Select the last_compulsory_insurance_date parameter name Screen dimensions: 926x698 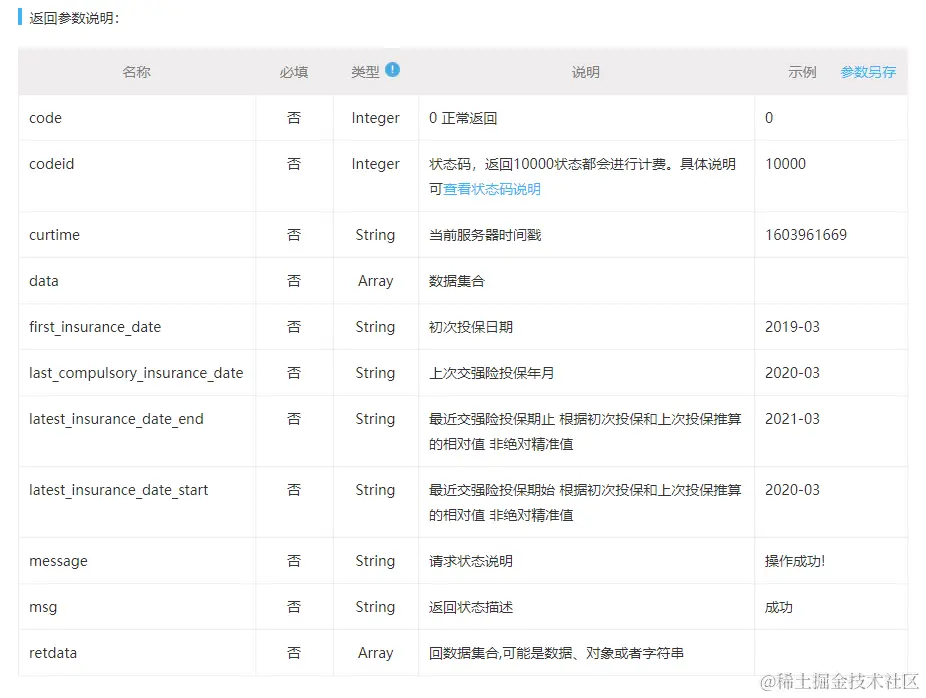pyautogui.click(x=136, y=373)
